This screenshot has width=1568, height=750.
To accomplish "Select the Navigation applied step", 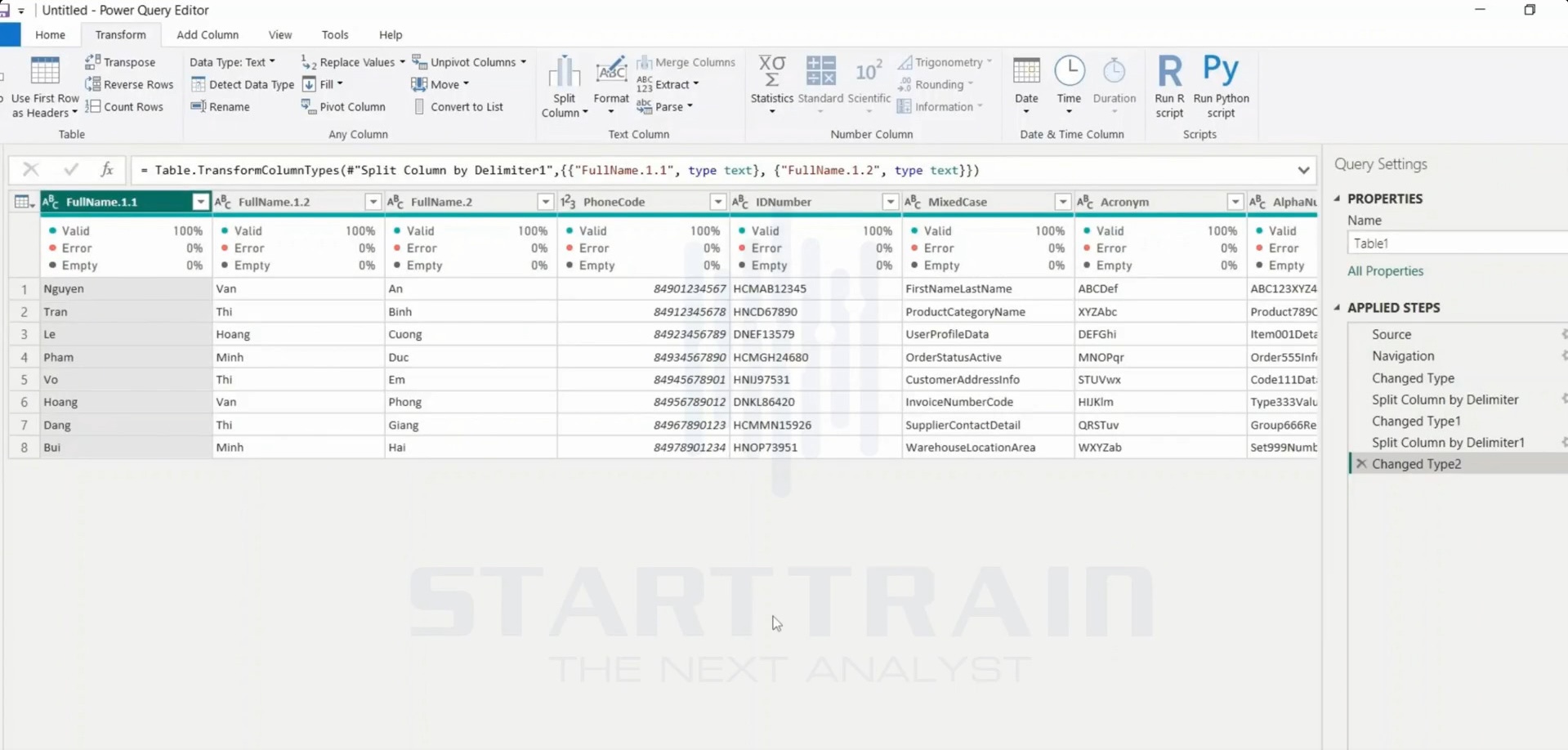I will (1403, 355).
